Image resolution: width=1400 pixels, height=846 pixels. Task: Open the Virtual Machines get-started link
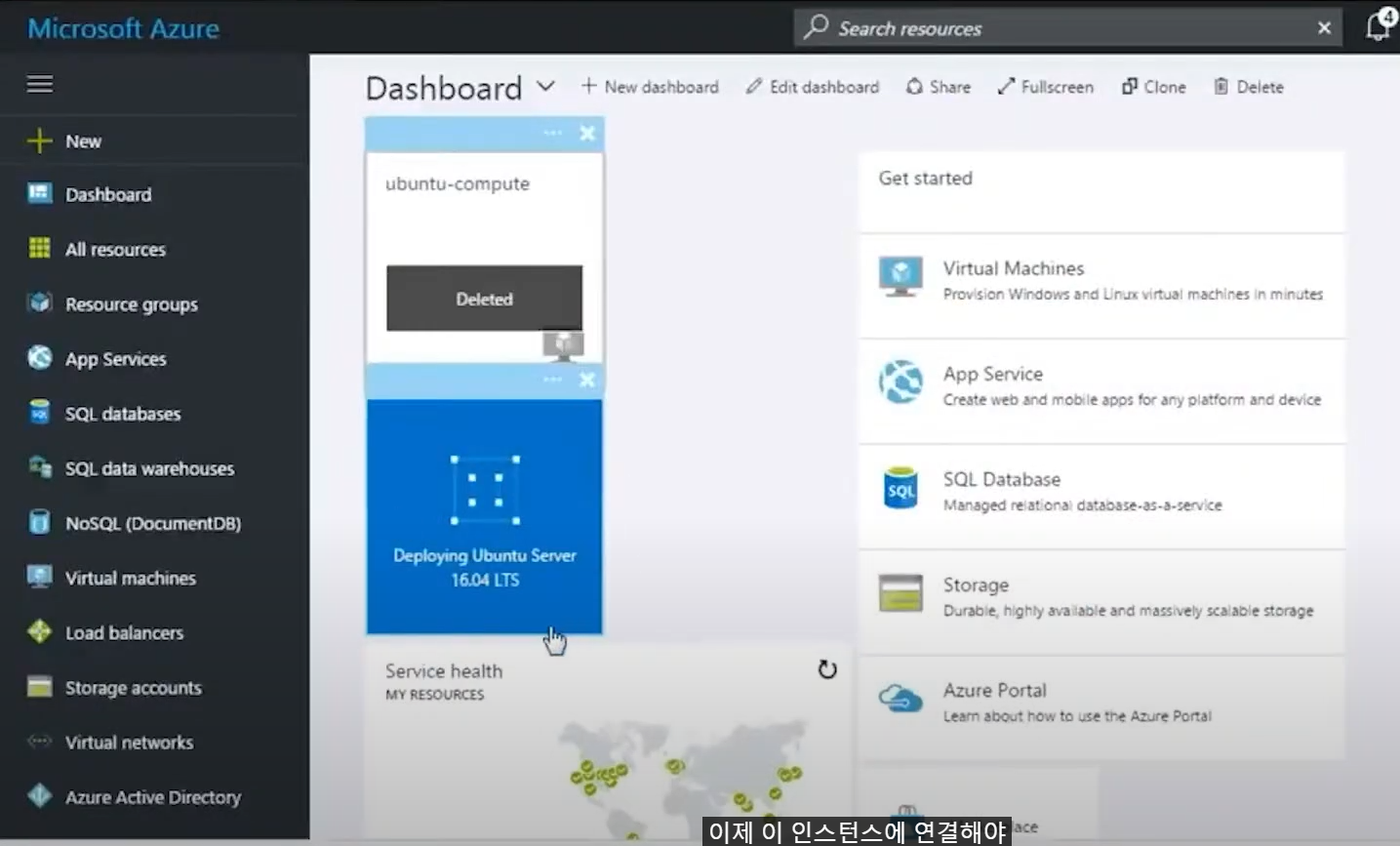(x=1101, y=286)
